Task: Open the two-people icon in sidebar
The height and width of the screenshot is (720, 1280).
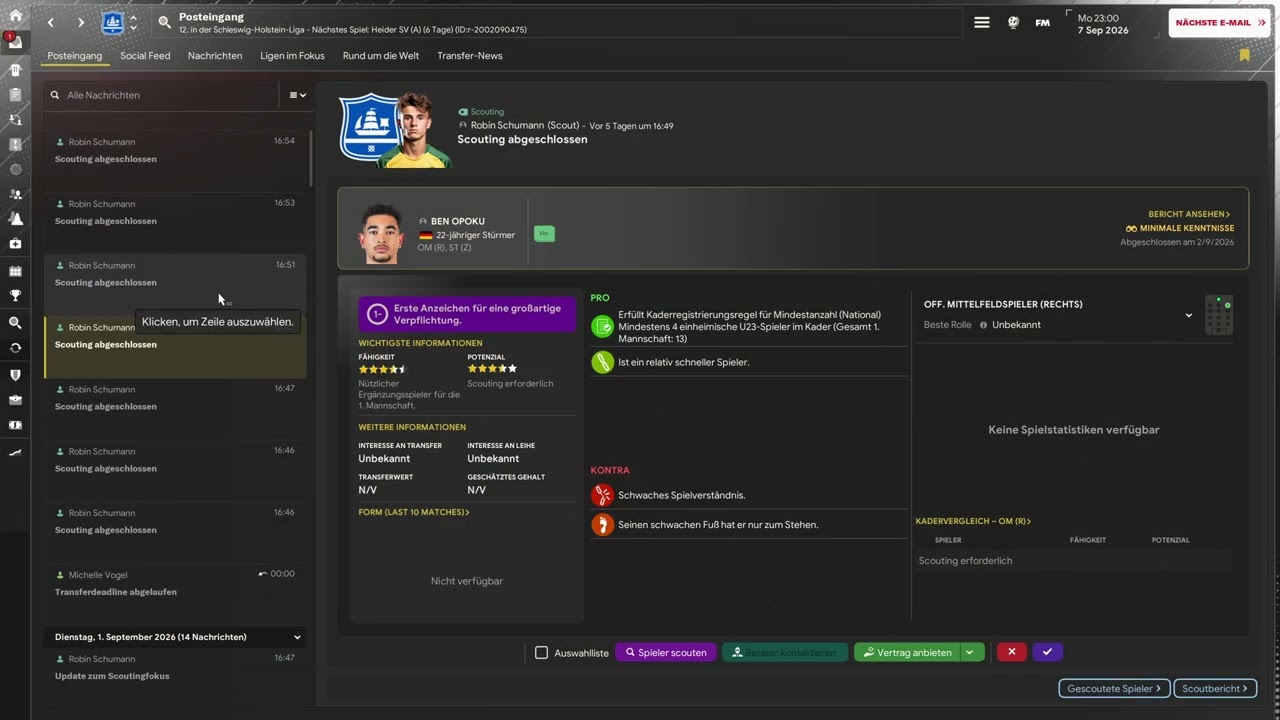Action: 15,194
